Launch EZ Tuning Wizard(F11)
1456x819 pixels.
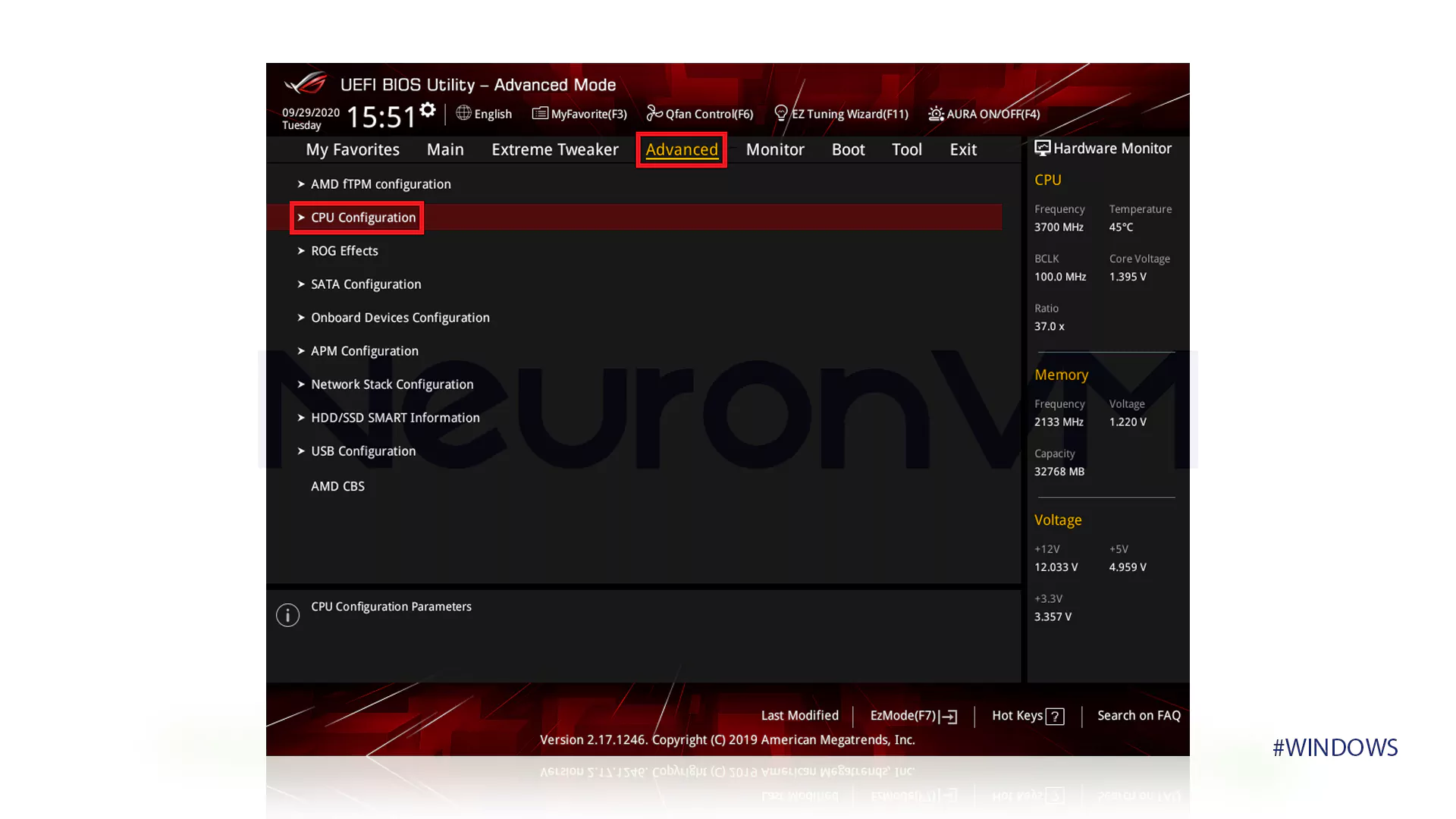click(x=850, y=114)
